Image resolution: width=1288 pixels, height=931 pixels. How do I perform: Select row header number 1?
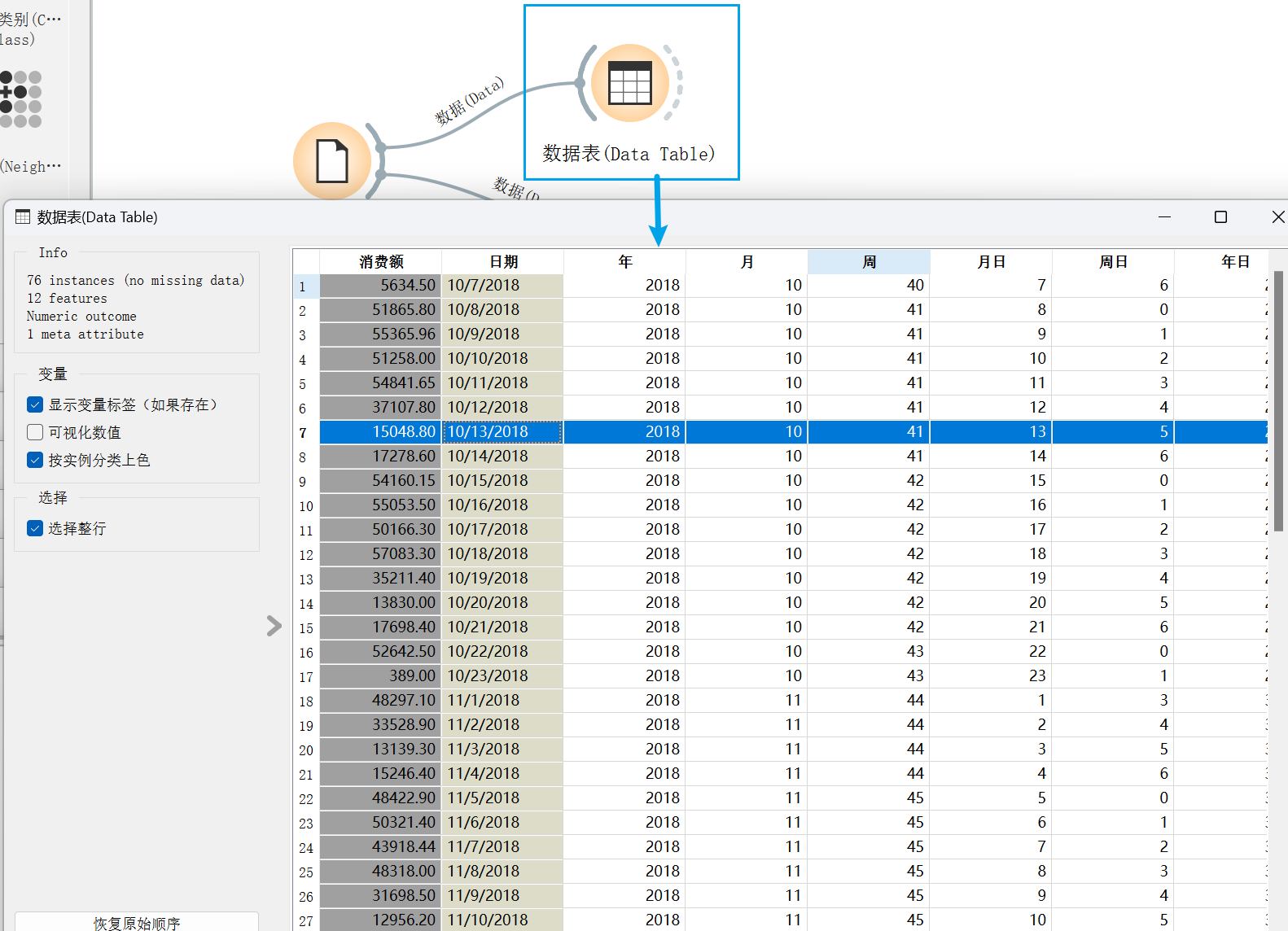click(306, 286)
